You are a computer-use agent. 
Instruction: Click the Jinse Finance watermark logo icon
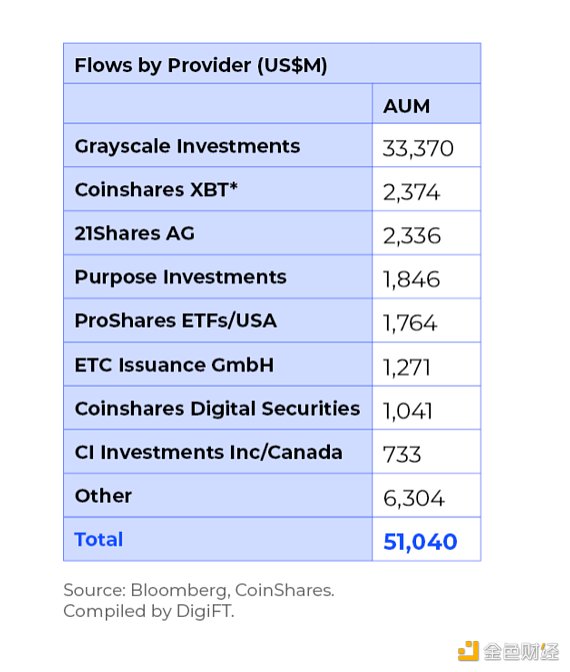[468, 651]
